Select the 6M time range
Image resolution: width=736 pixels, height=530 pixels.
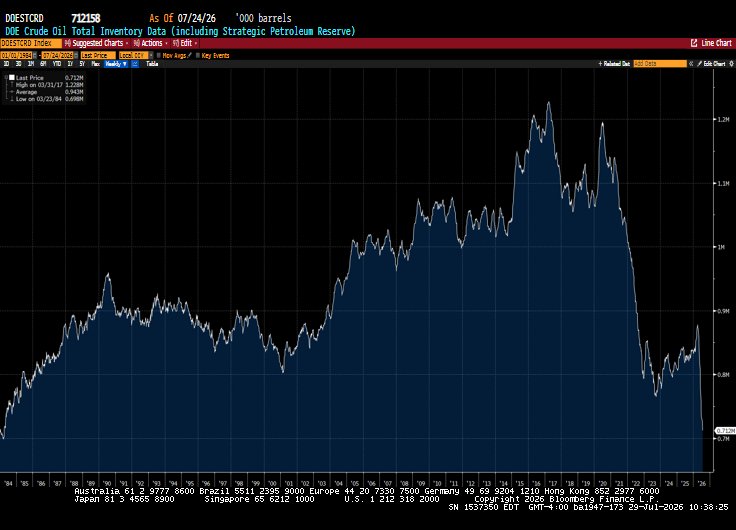(43, 64)
